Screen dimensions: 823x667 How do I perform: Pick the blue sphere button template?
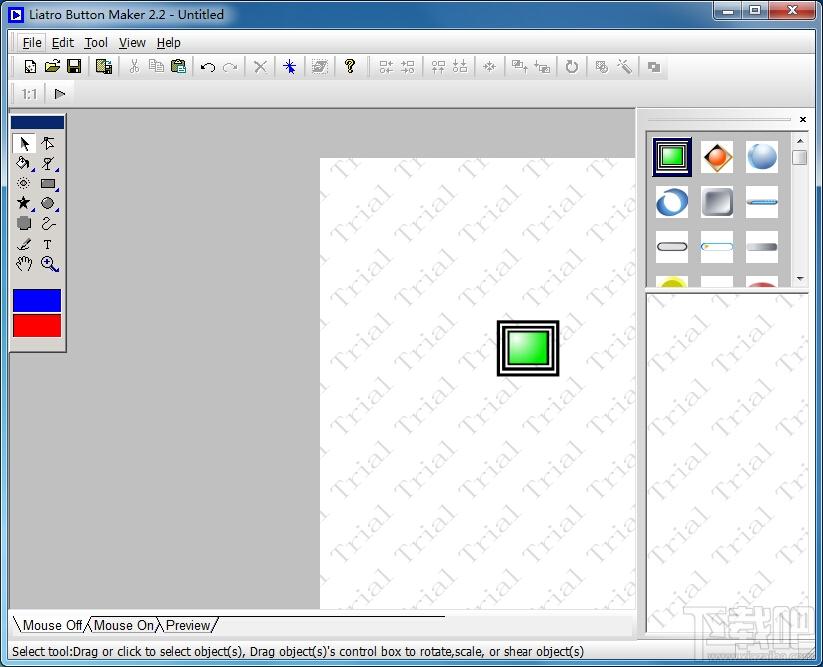(762, 156)
